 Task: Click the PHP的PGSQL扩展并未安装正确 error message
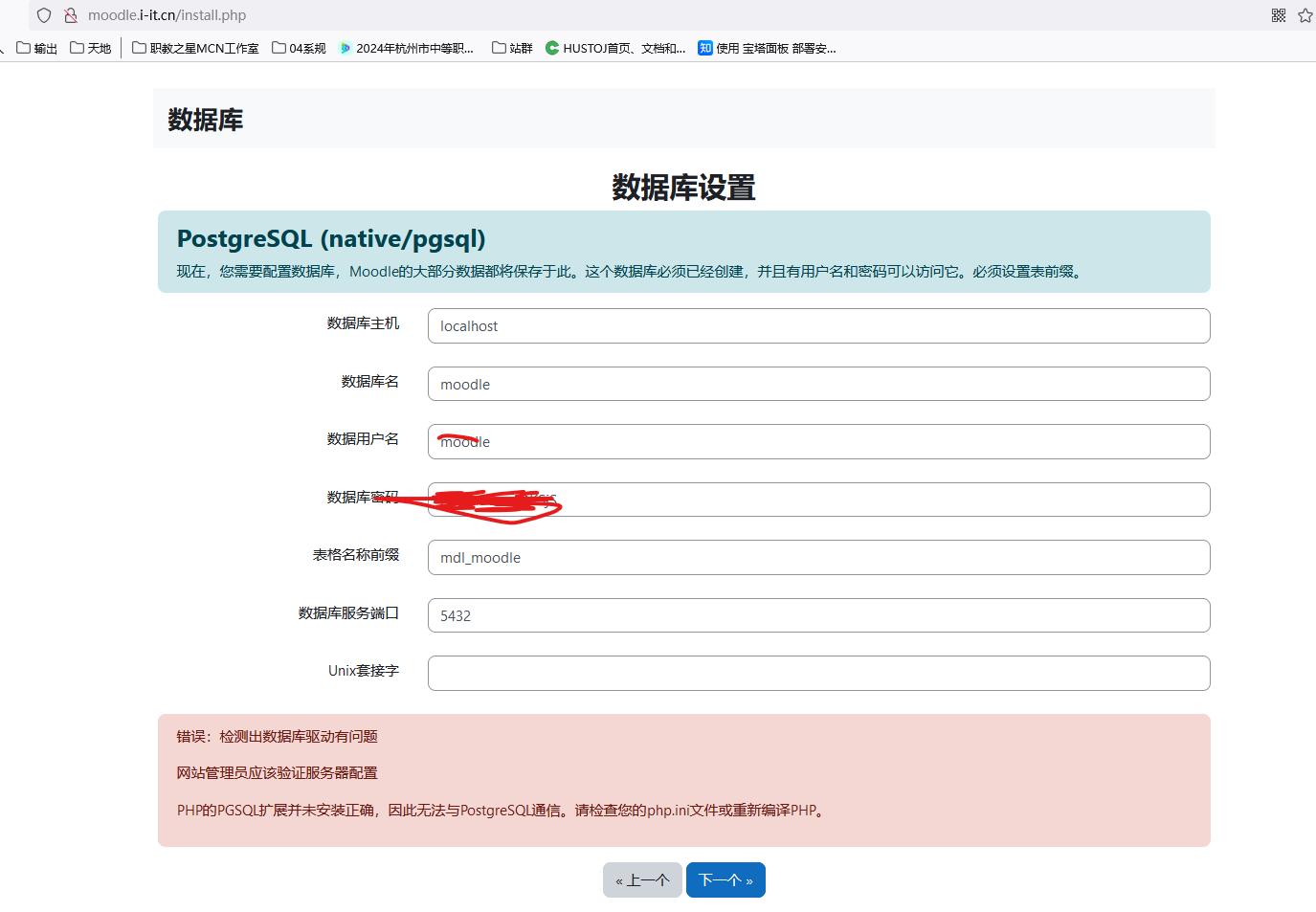pyautogui.click(x=502, y=811)
